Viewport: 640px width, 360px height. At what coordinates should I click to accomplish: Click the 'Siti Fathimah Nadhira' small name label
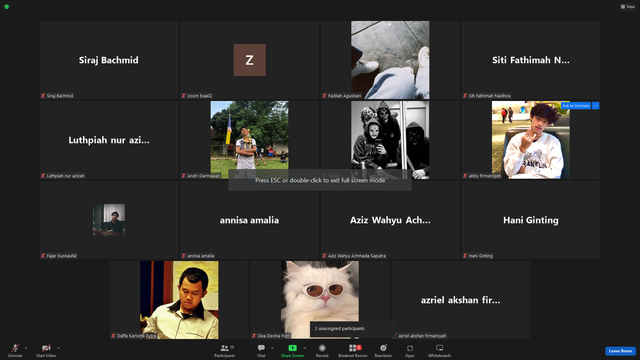489,96
